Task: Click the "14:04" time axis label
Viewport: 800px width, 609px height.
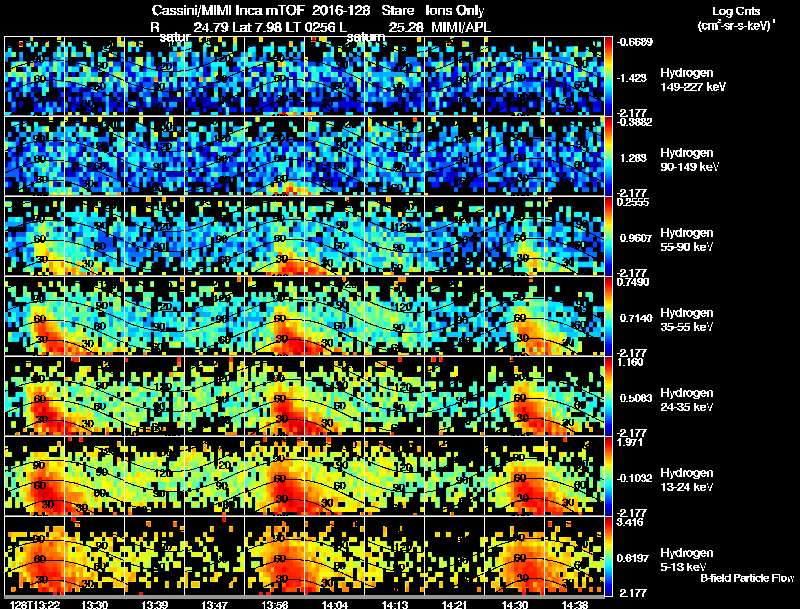Action: pos(335,604)
